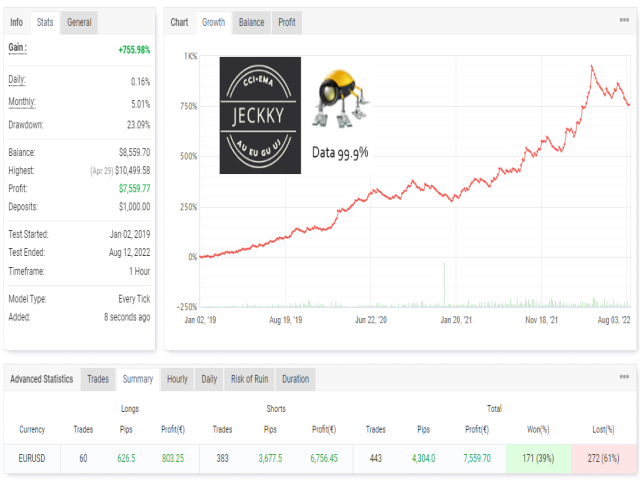Click the Lost(%) column header
640x480 pixels.
[x=603, y=429]
